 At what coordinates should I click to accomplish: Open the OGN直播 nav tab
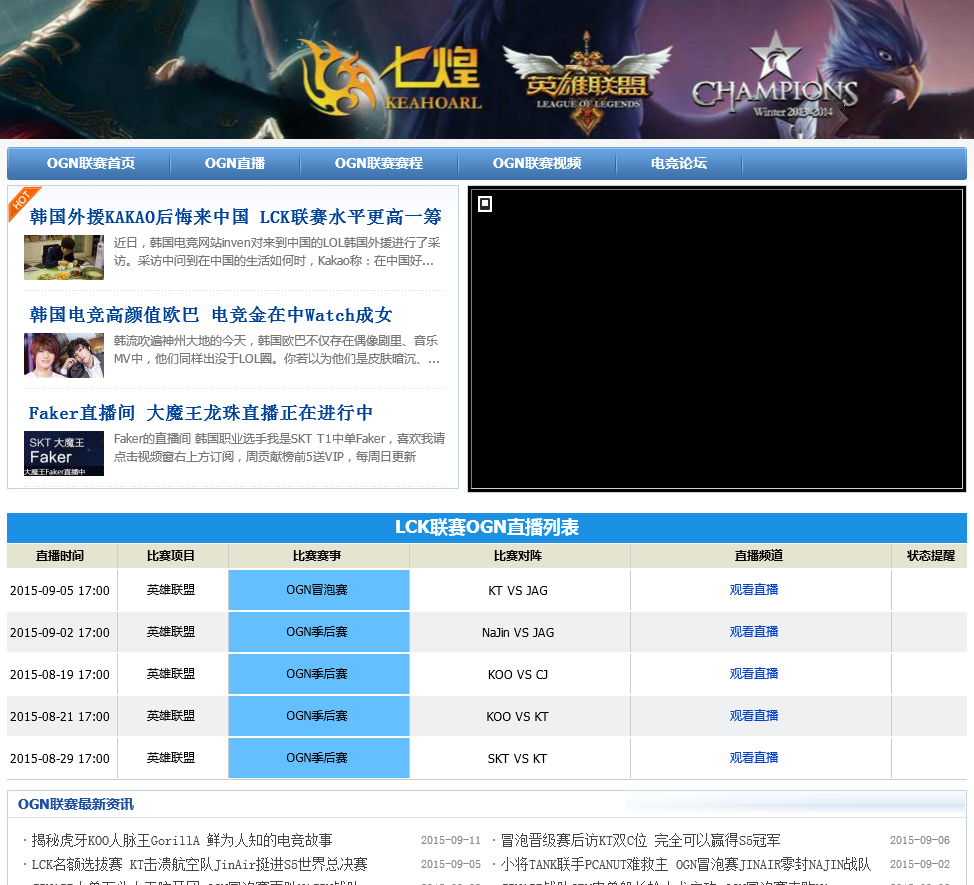[235, 163]
